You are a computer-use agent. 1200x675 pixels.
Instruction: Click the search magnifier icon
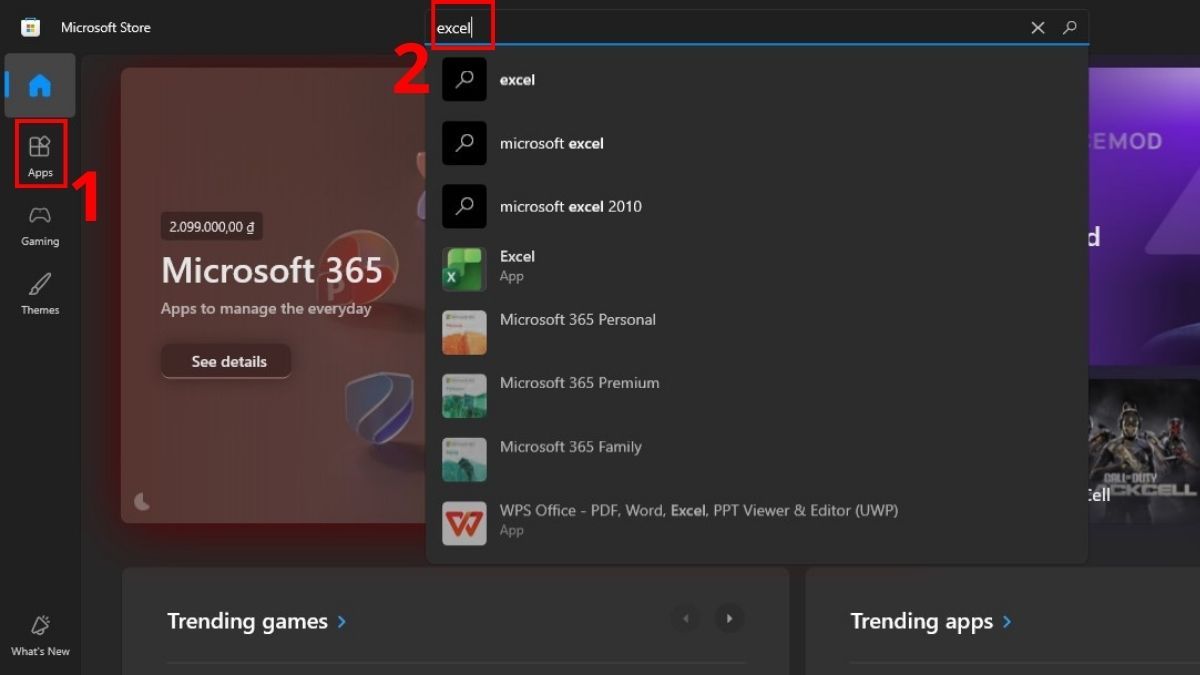pyautogui.click(x=1070, y=27)
